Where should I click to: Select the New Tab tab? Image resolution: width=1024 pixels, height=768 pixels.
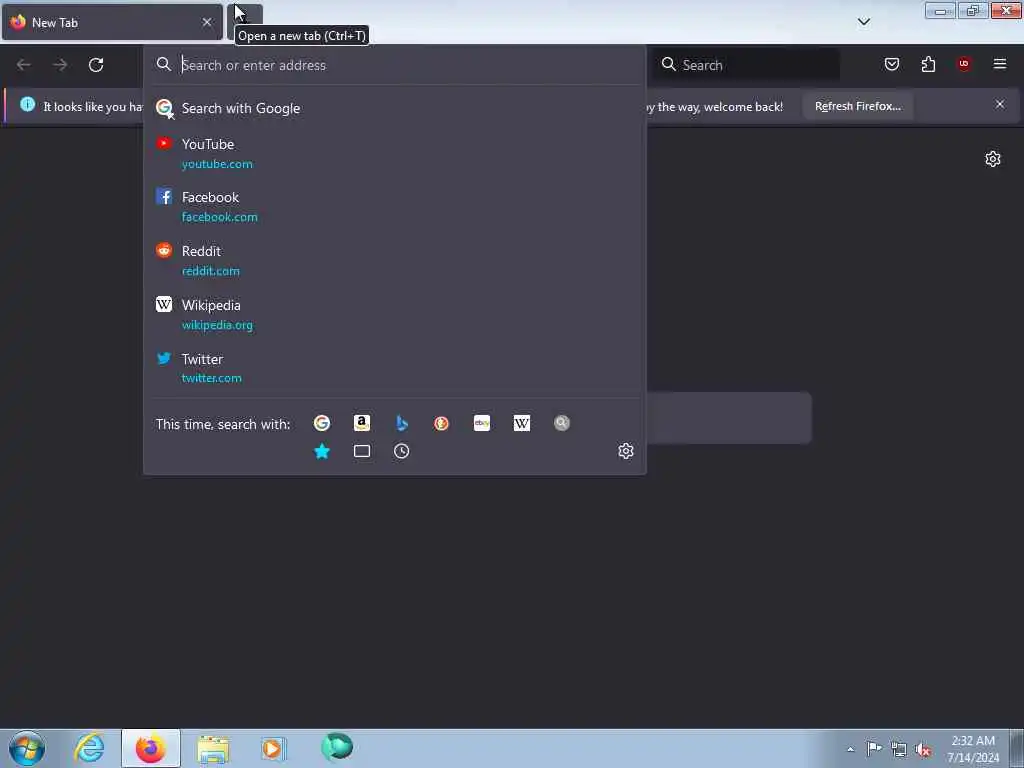[x=112, y=22]
